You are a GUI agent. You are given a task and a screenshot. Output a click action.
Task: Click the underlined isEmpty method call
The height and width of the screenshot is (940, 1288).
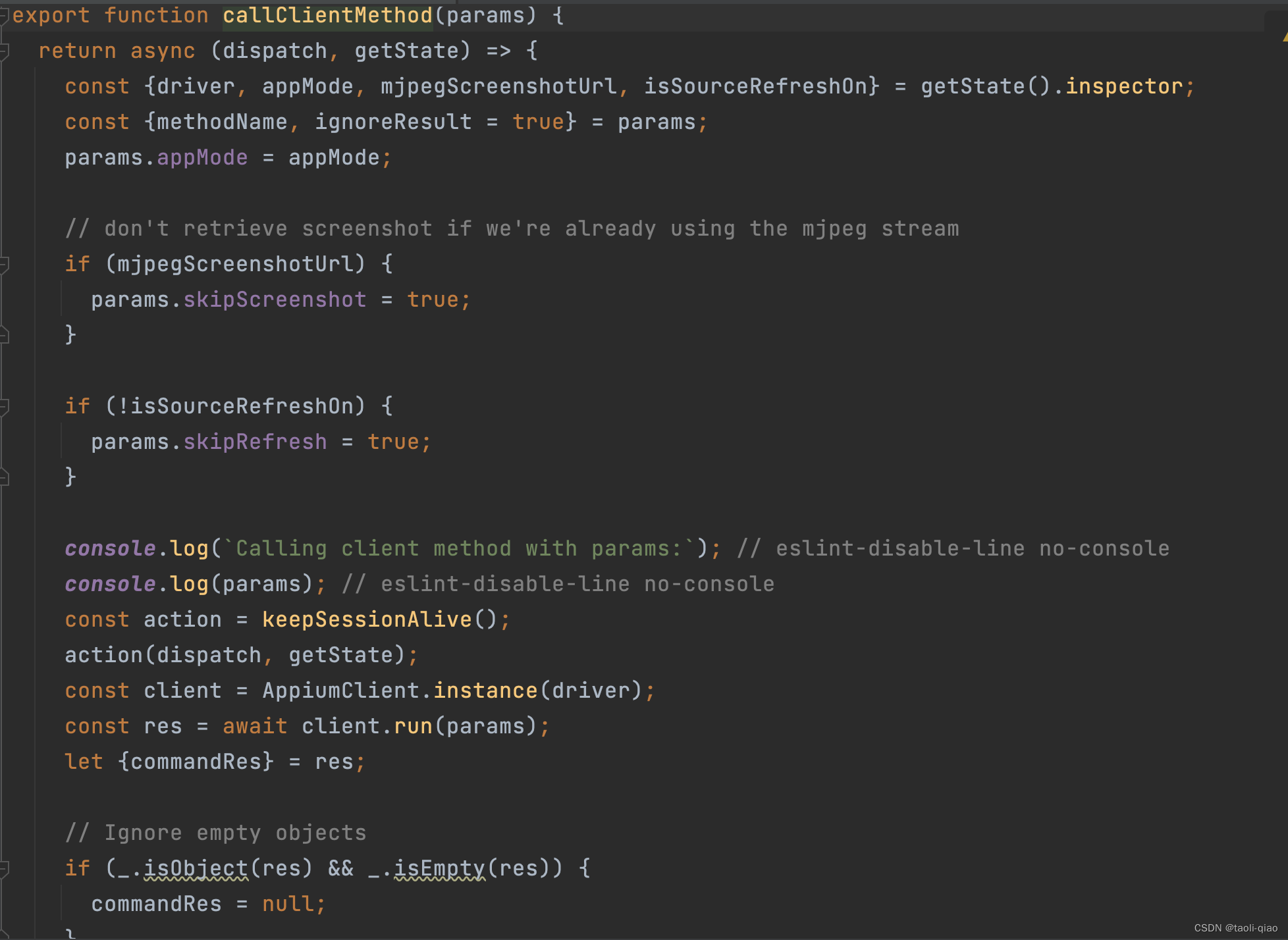pos(439,868)
